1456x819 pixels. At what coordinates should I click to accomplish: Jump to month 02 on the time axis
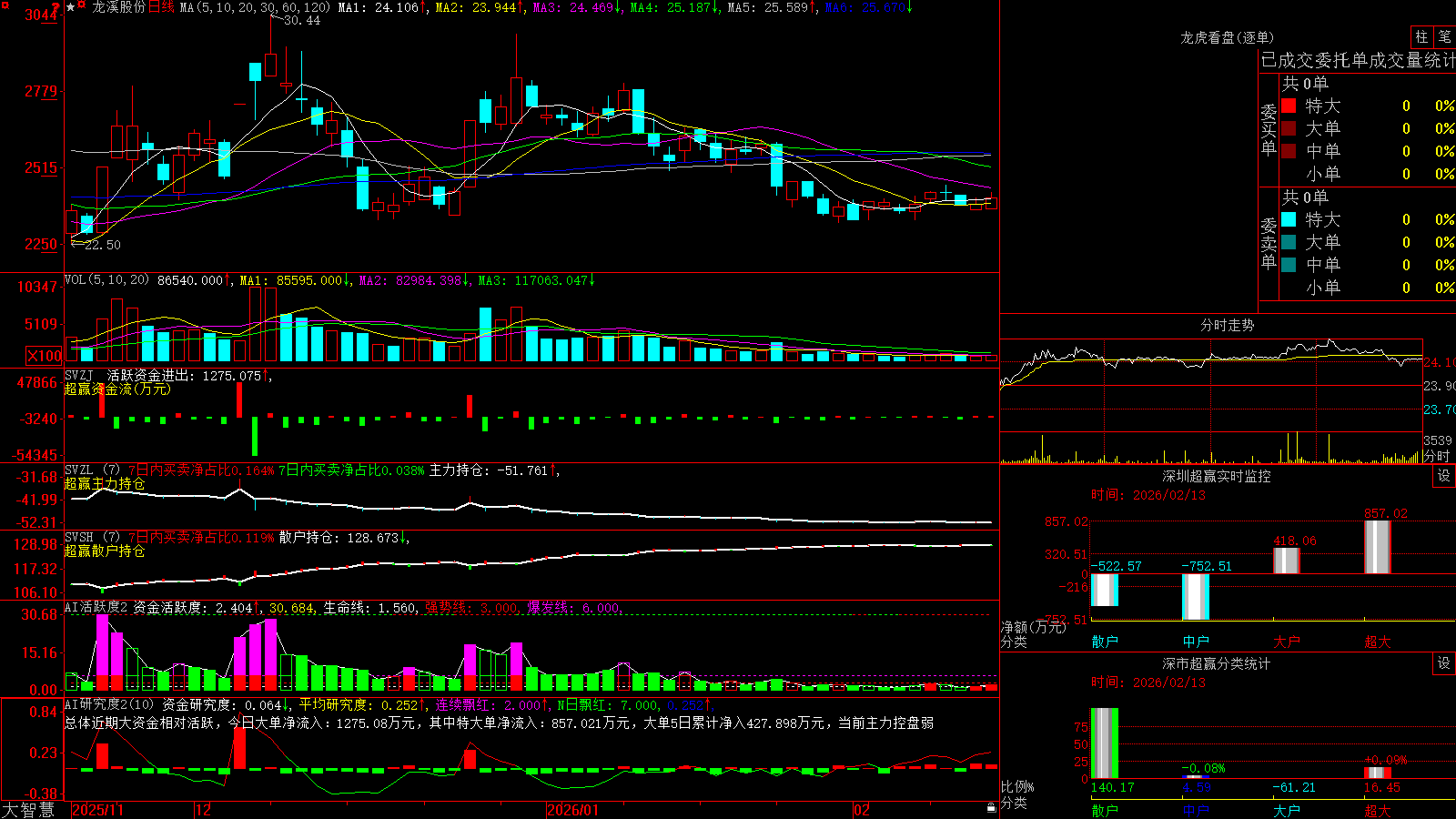click(862, 810)
